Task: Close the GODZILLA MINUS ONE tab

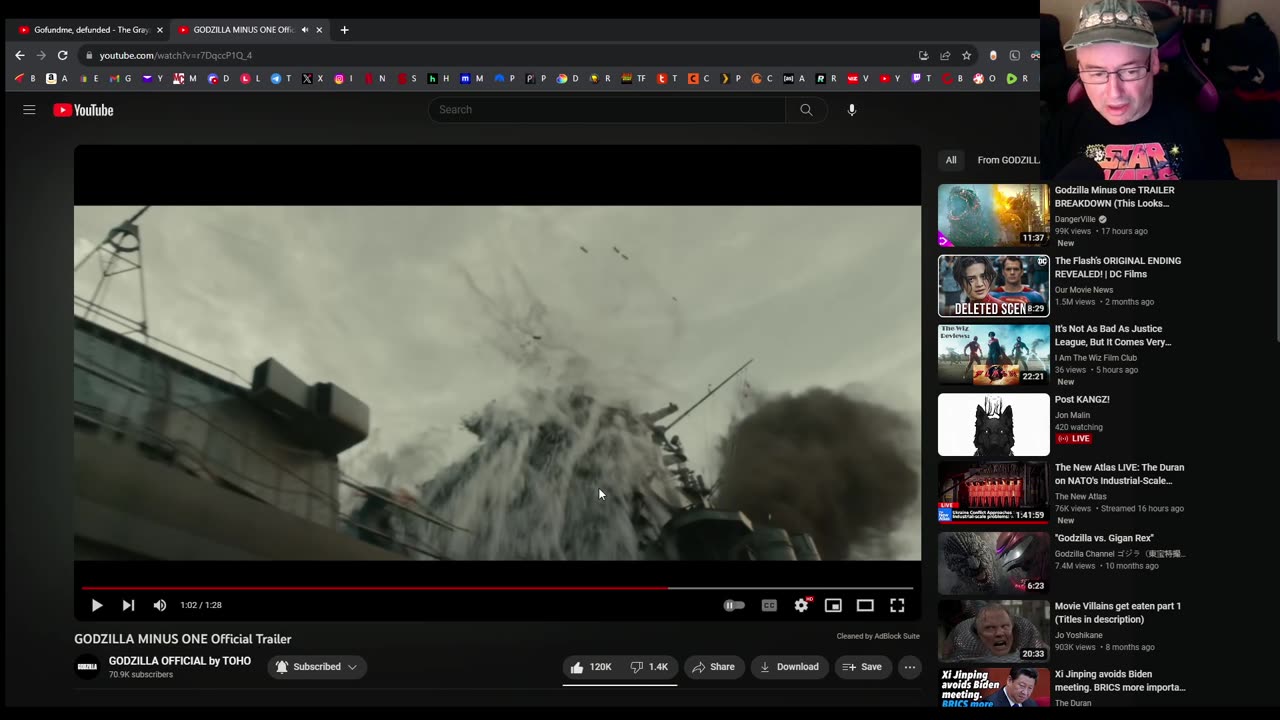Action: pyautogui.click(x=319, y=30)
